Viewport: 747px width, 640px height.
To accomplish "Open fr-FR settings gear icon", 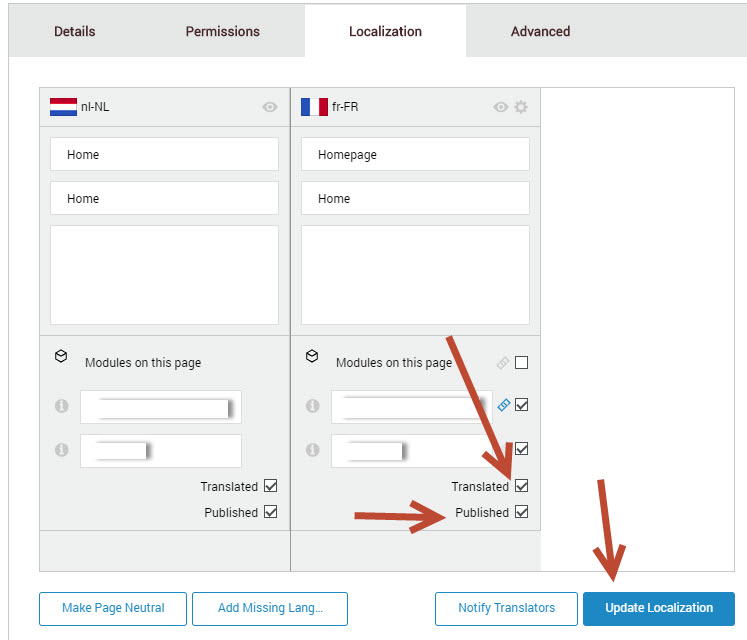I will [521, 107].
